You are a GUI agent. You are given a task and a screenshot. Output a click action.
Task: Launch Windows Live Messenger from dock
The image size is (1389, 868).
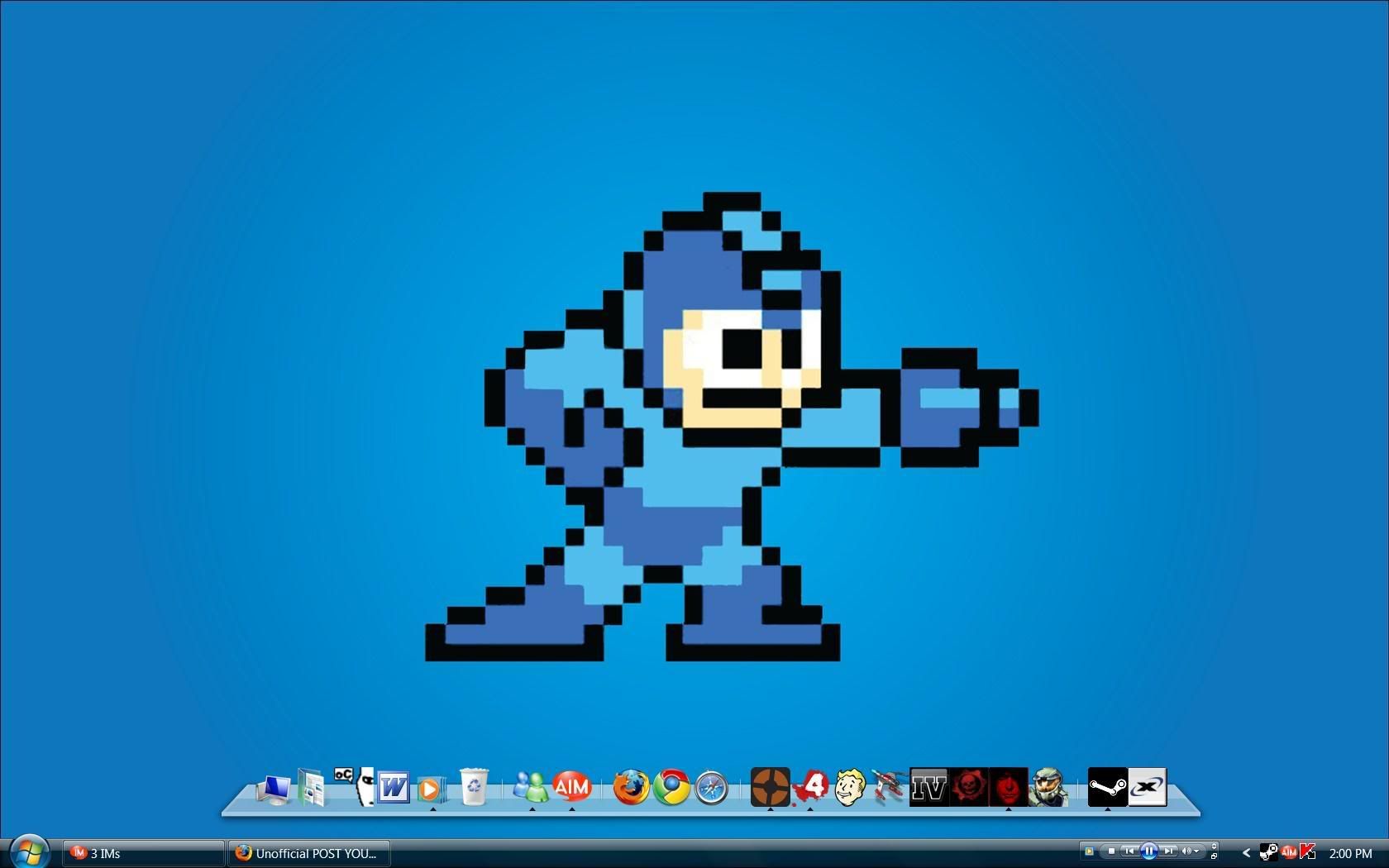531,787
